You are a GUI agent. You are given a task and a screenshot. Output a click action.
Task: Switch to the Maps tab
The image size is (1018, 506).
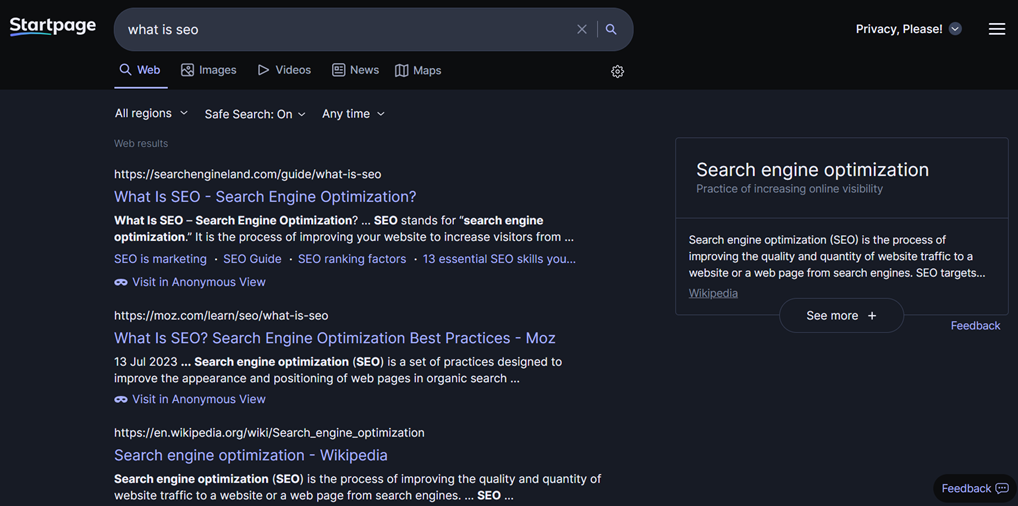(x=418, y=70)
